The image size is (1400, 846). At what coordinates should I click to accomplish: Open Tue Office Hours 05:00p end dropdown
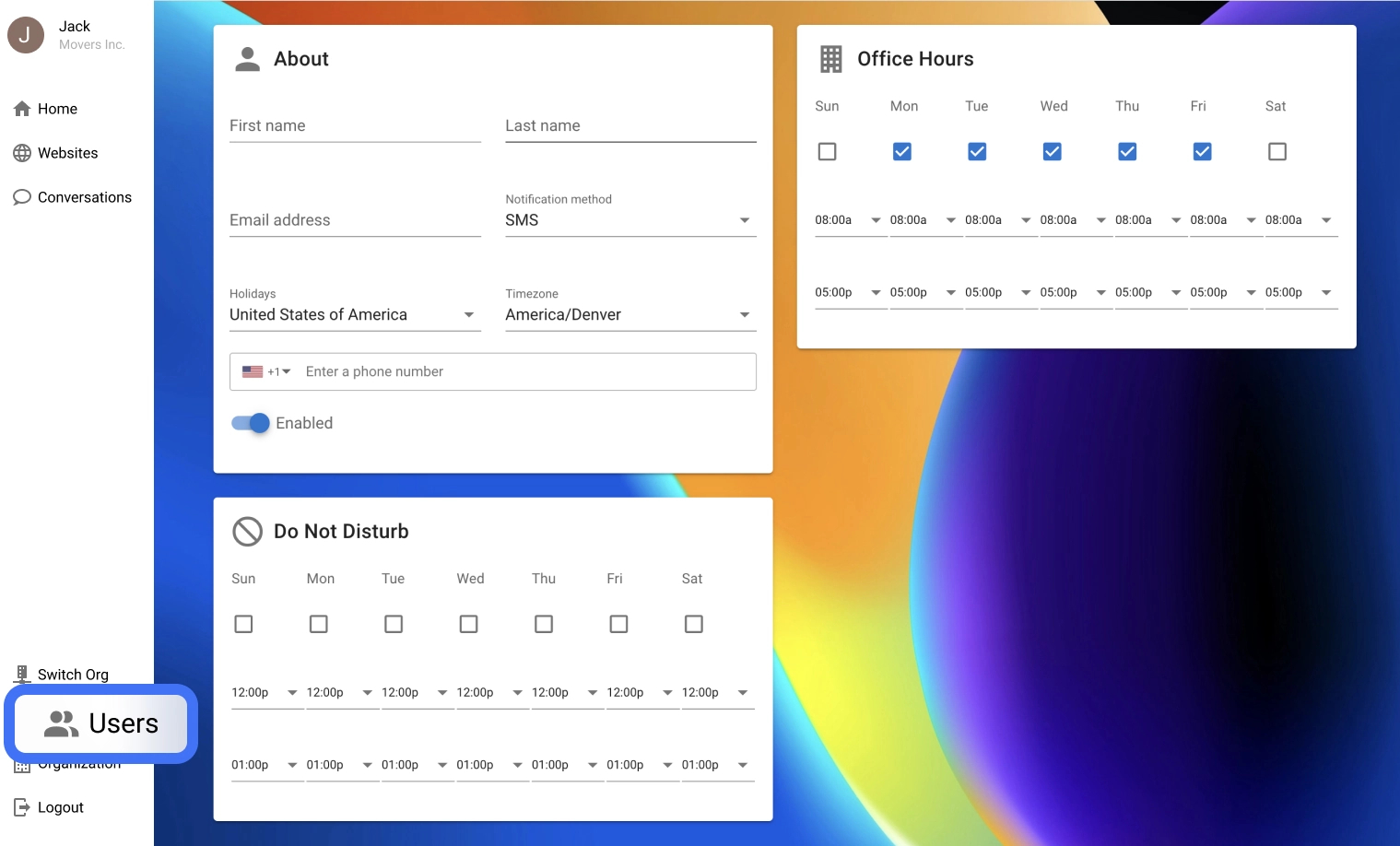click(1001, 292)
